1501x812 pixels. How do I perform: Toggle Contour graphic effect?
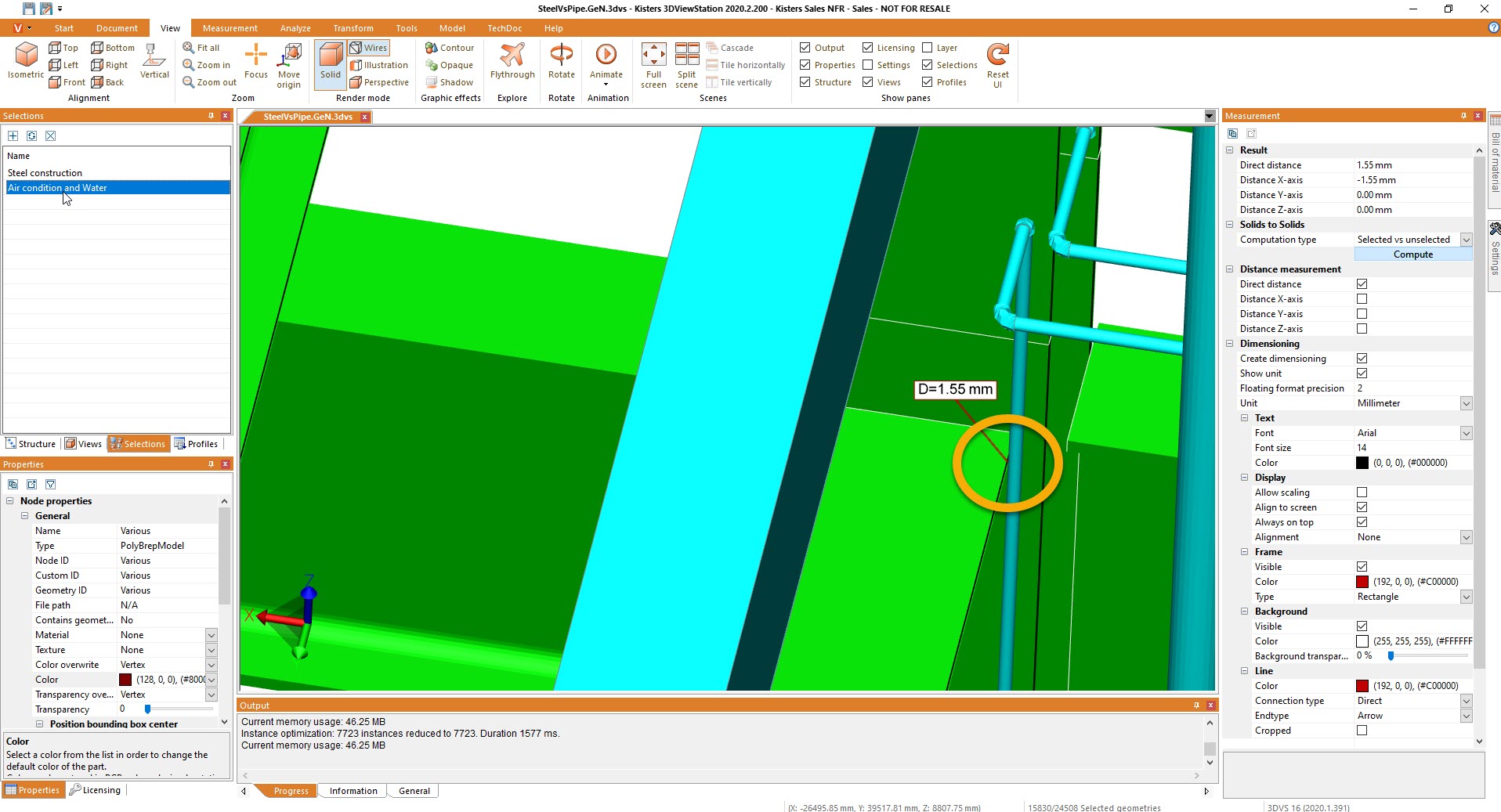(x=450, y=48)
